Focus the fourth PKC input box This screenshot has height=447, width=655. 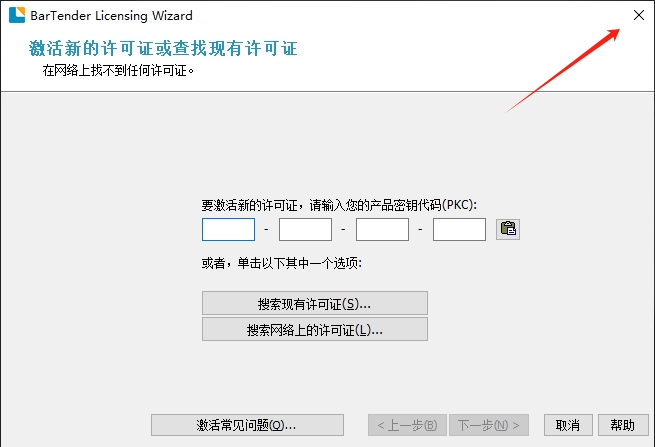click(459, 229)
